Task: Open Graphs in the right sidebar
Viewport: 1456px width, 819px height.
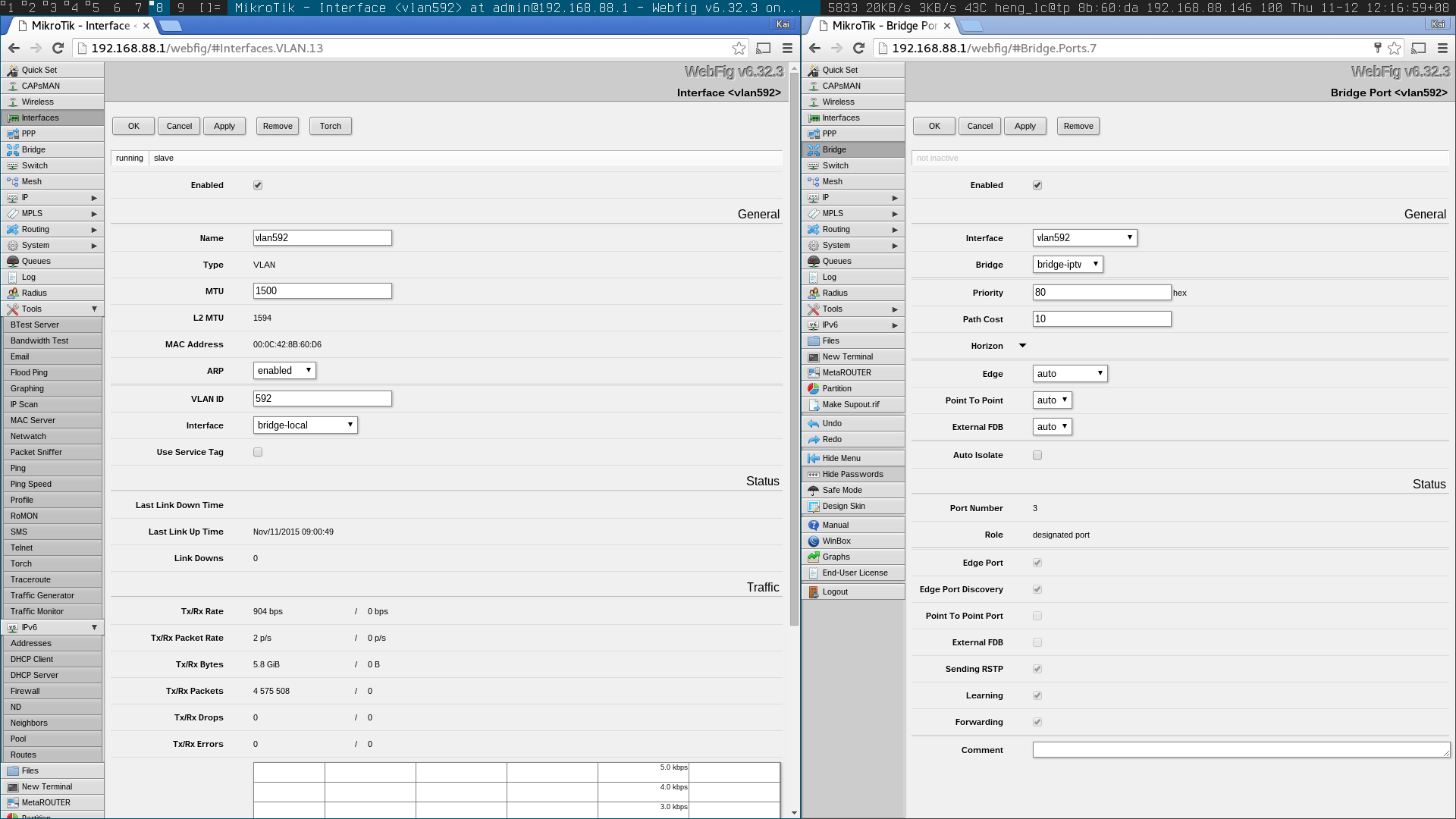Action: (x=836, y=557)
